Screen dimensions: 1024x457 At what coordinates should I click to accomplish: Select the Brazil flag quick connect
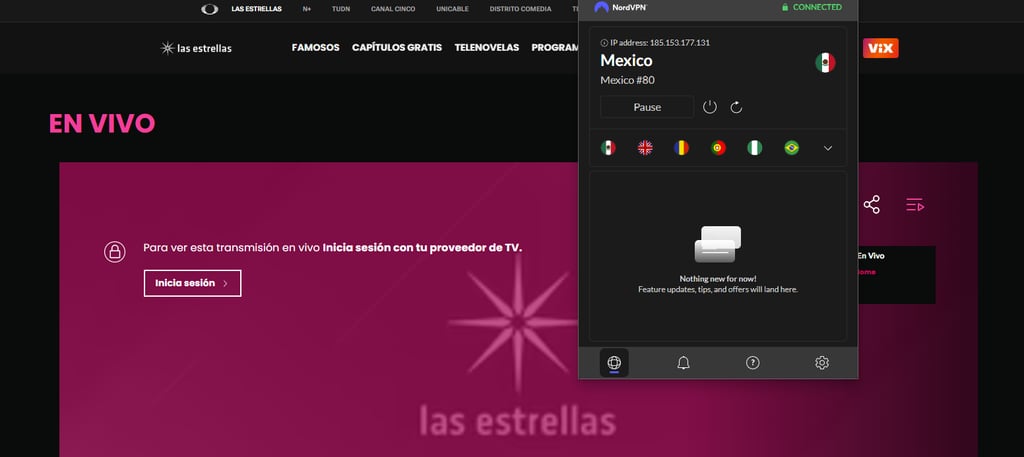792,148
